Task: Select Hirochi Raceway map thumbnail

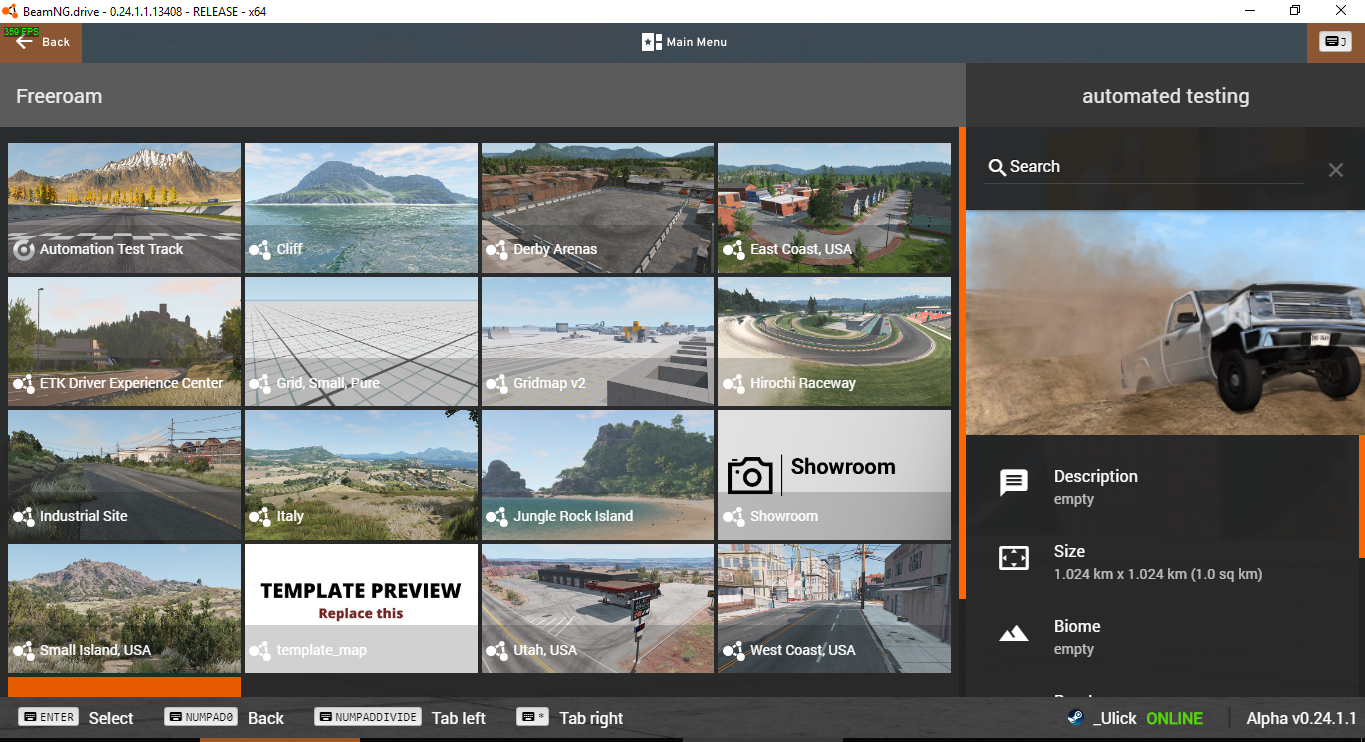Action: (834, 342)
